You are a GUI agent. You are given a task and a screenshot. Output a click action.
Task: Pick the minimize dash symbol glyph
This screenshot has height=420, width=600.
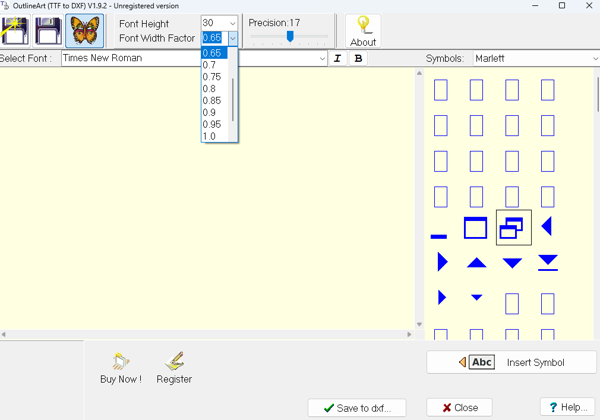click(439, 236)
